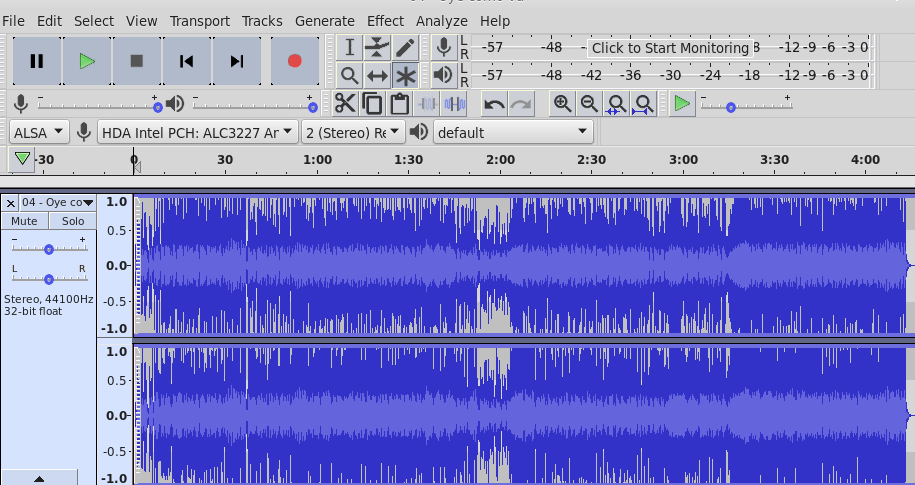
Task: Click the Stereo, 44100Hz track info text
Action: pyautogui.click(x=48, y=299)
